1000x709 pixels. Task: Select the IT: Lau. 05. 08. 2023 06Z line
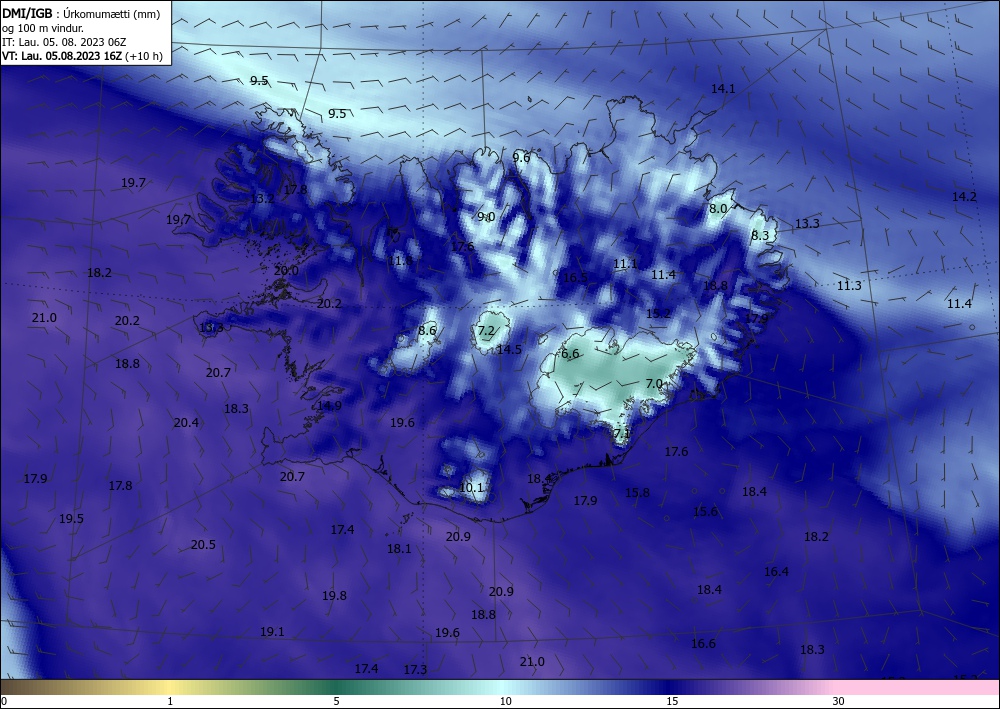pos(64,42)
